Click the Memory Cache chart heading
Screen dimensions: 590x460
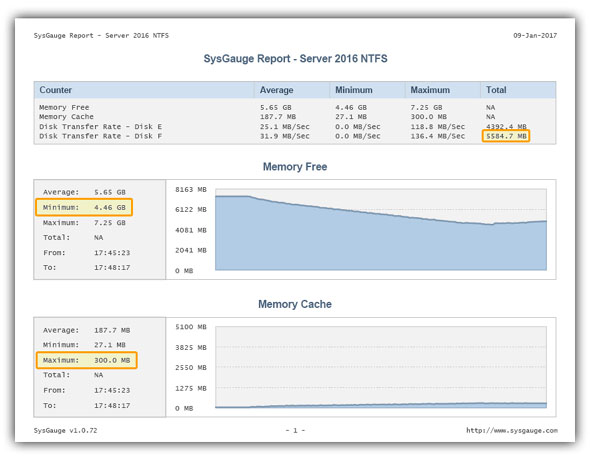click(295, 304)
